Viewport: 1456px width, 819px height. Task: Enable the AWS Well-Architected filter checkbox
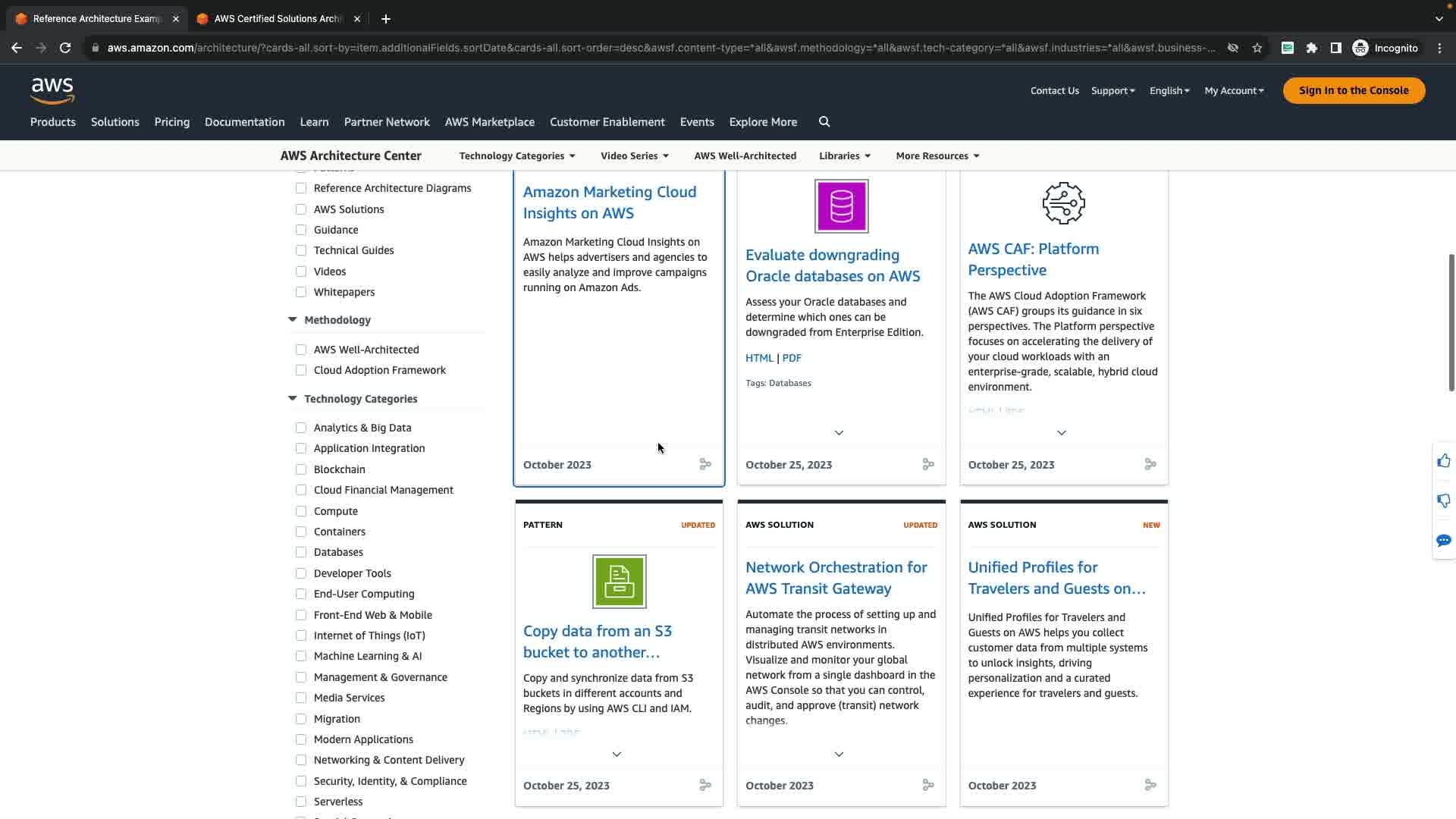301,350
